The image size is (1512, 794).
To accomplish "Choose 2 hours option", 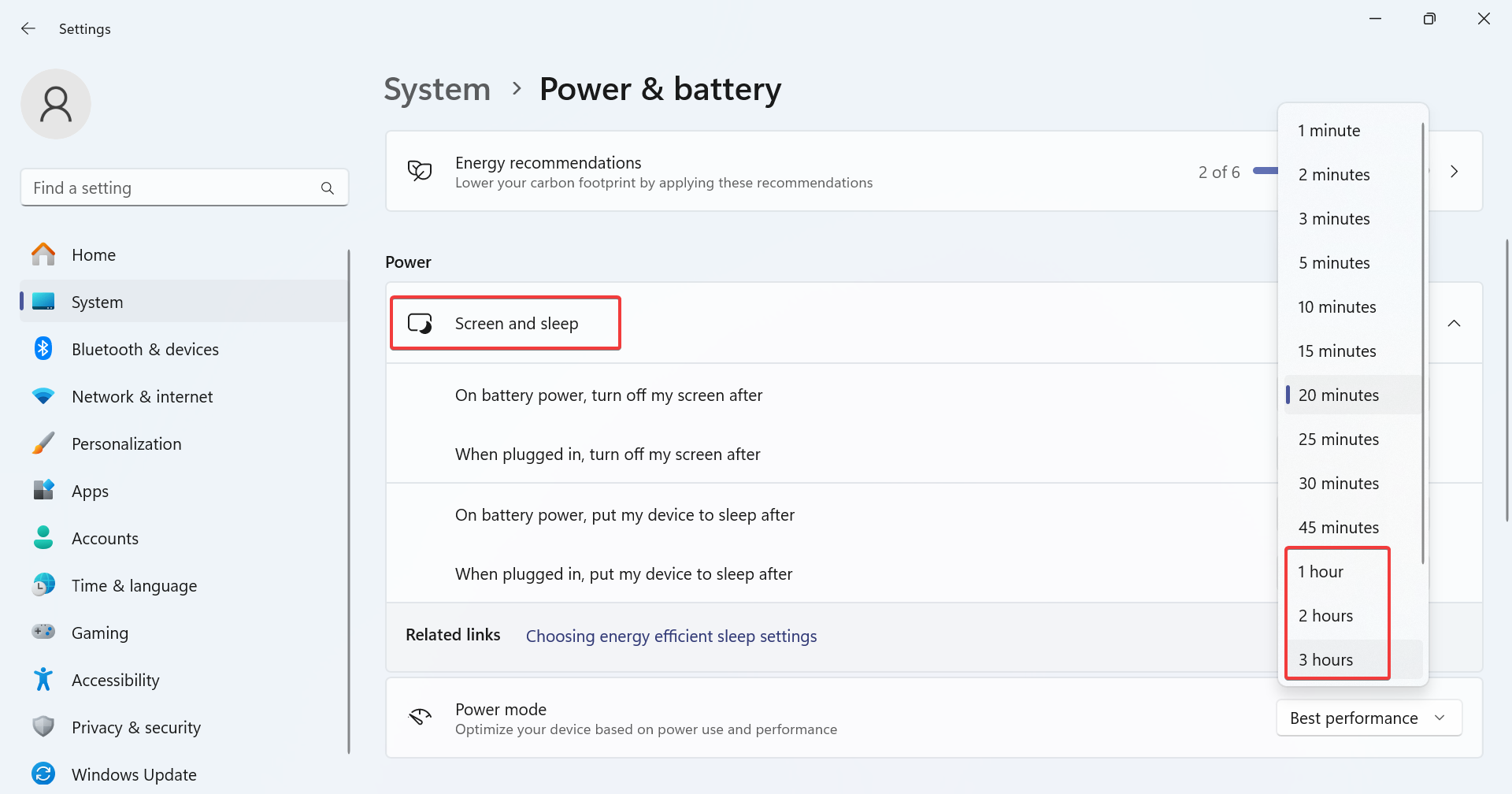I will (x=1354, y=616).
